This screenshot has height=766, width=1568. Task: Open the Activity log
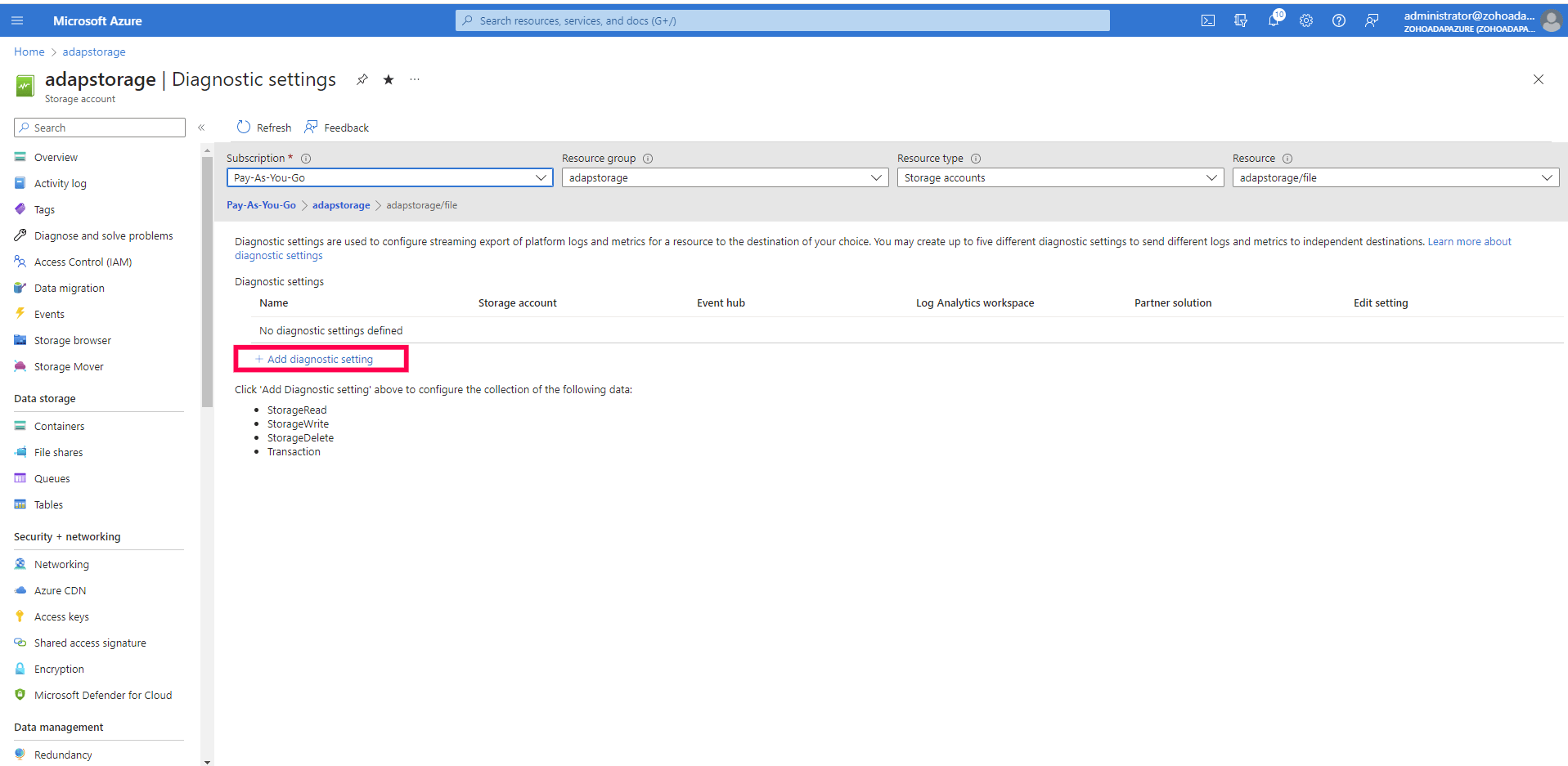(x=59, y=182)
